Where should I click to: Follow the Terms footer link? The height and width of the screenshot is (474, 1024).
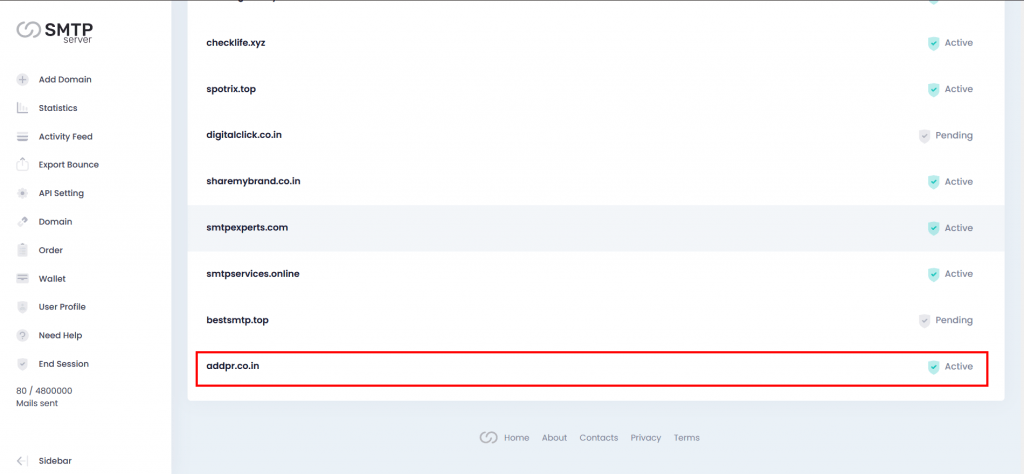[686, 437]
